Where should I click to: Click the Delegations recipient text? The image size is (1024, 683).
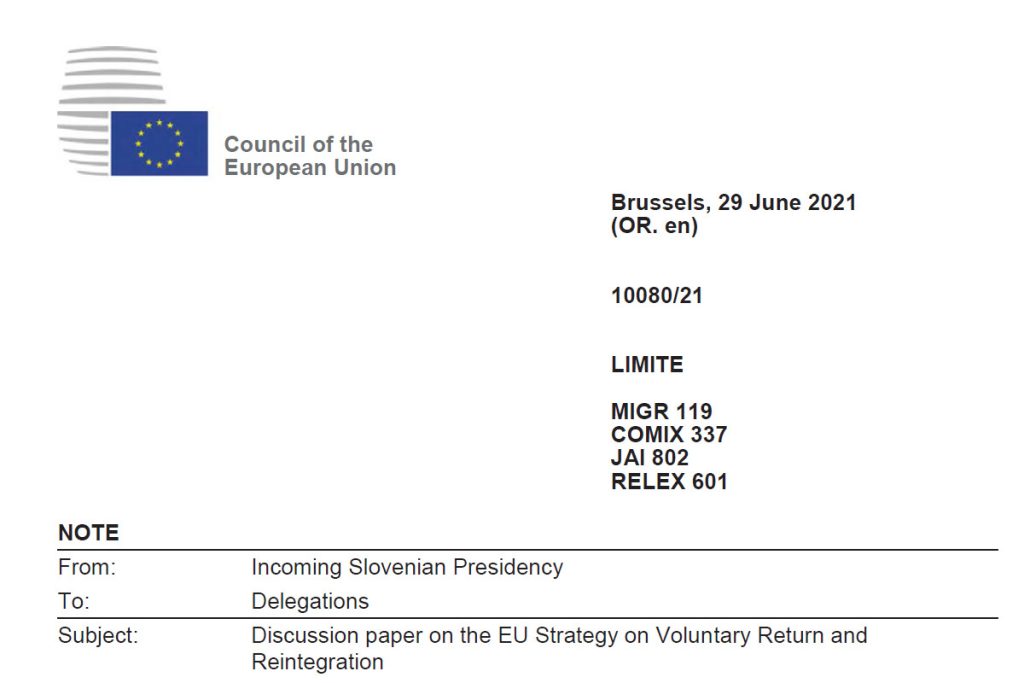point(310,601)
